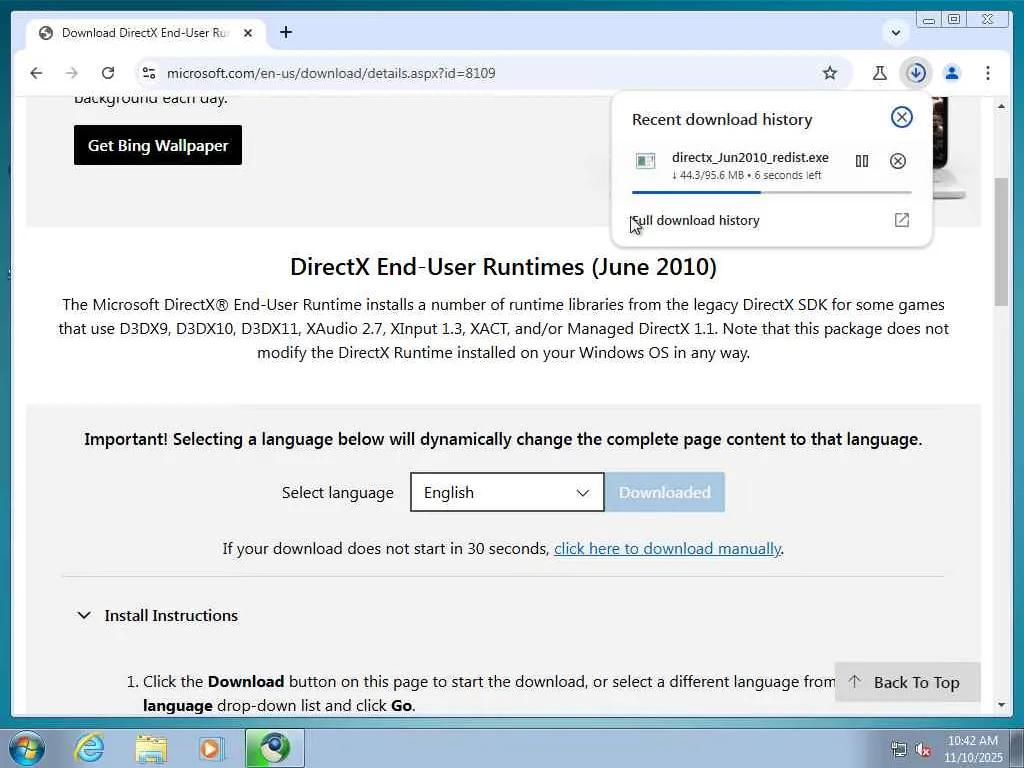Bookmark this page with the star icon

coord(829,73)
